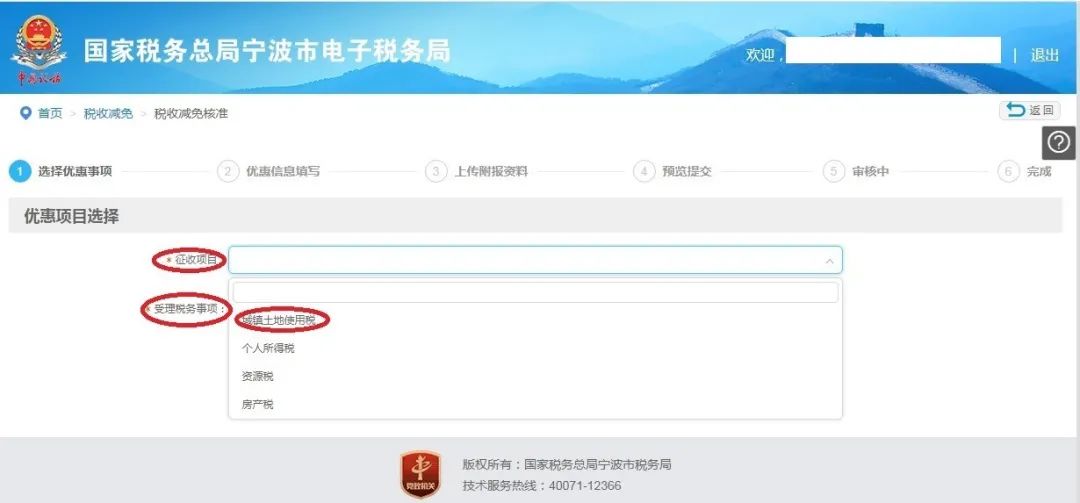Click the tax bureau national emblem logo
The height and width of the screenshot is (503, 1080).
(x=39, y=49)
